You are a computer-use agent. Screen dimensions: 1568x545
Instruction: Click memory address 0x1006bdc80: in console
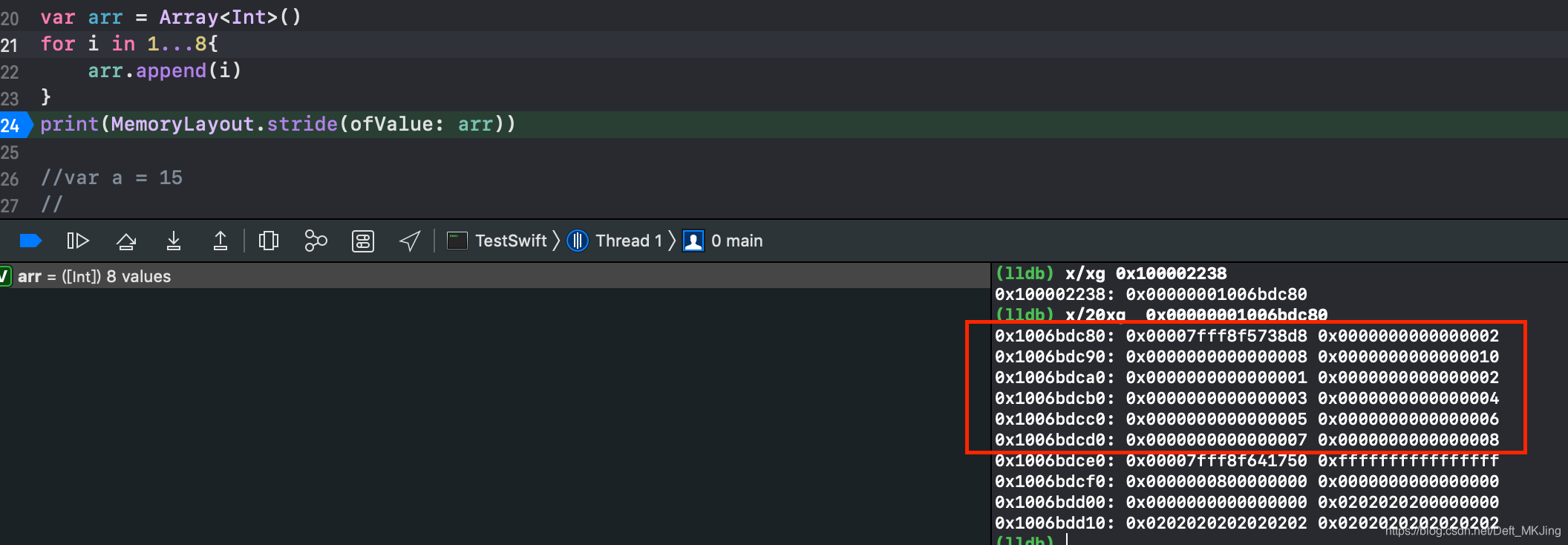tap(1055, 336)
